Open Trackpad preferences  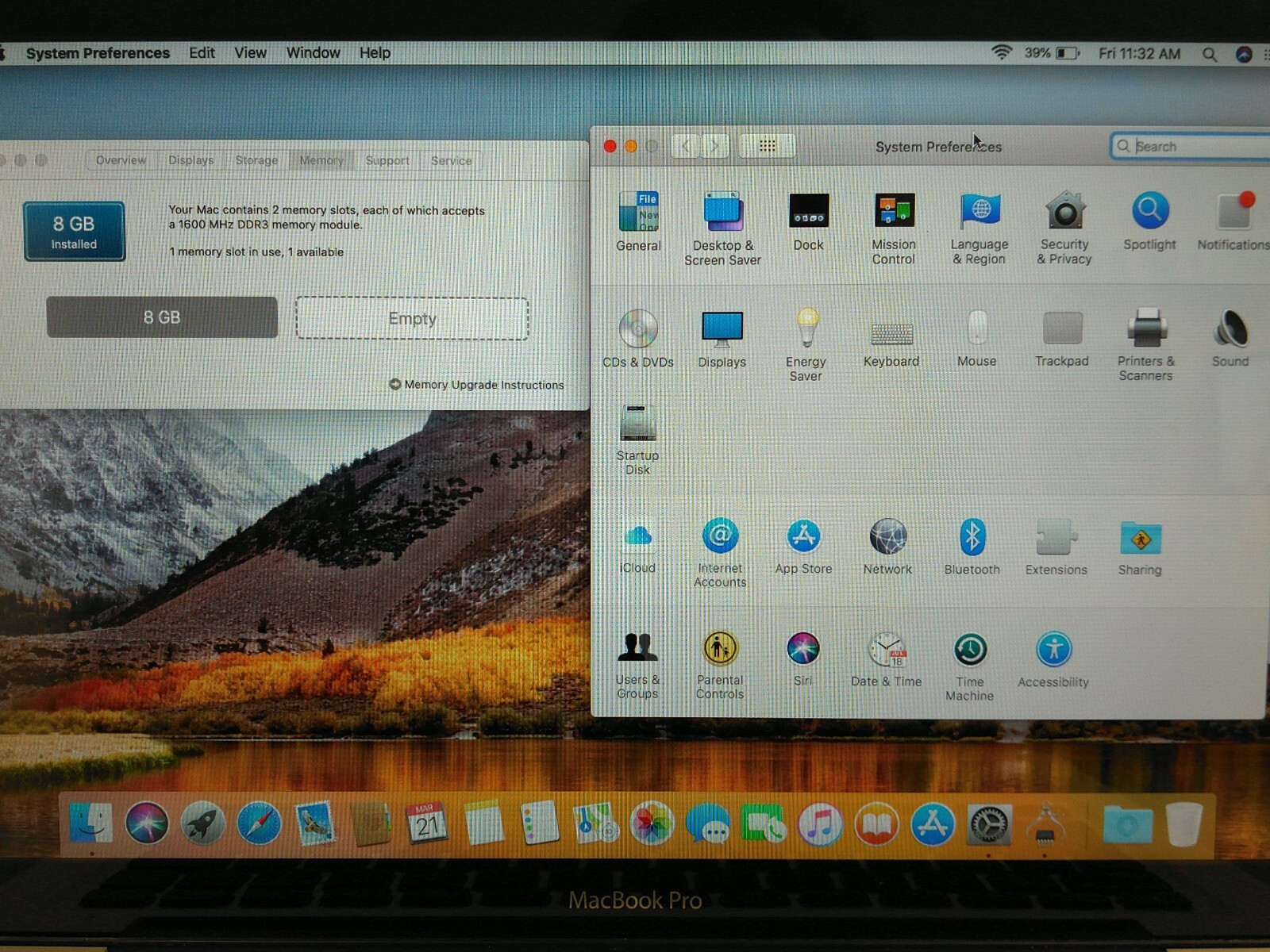click(x=1062, y=338)
